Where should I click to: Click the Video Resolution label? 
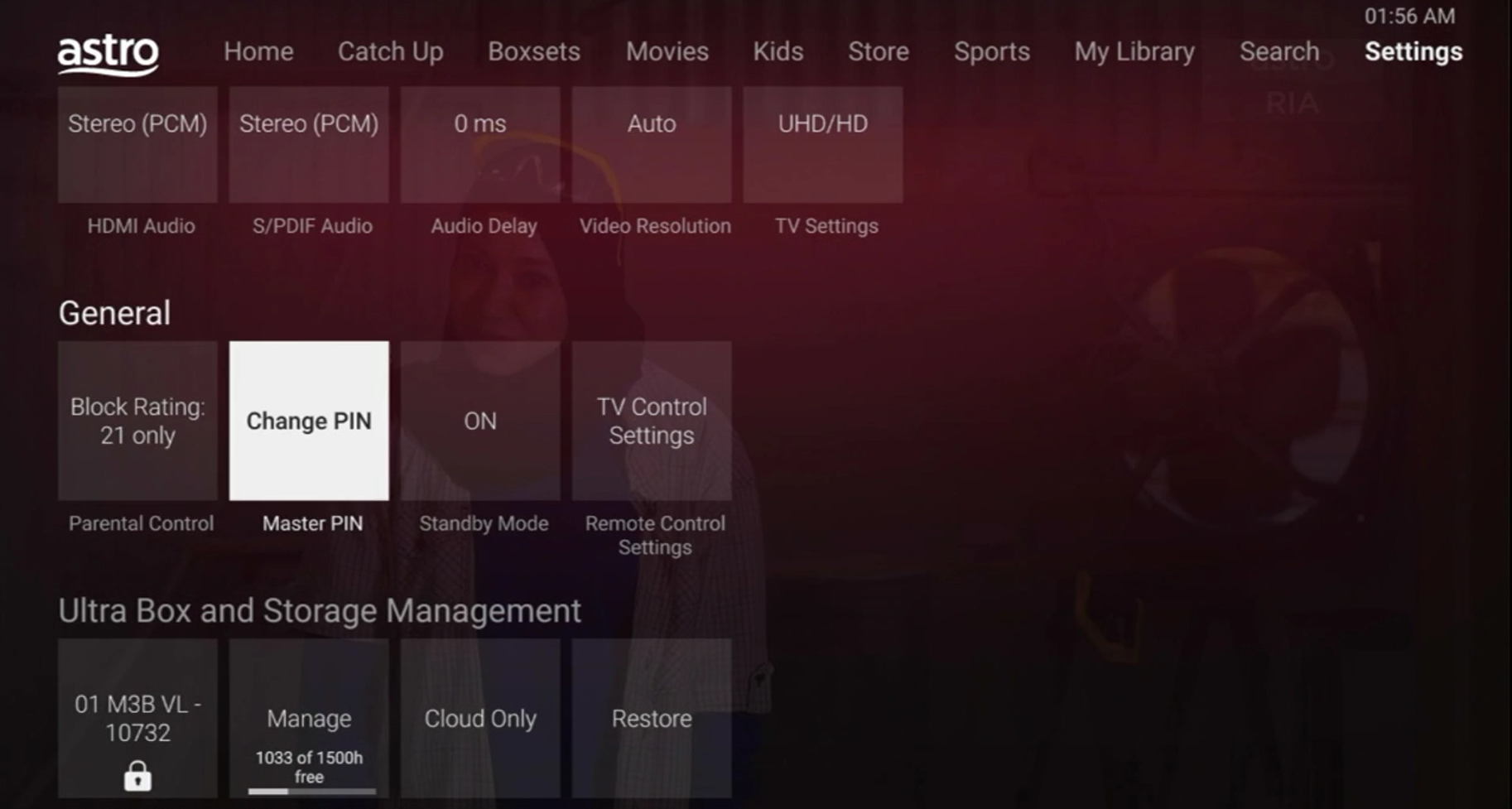click(x=655, y=226)
